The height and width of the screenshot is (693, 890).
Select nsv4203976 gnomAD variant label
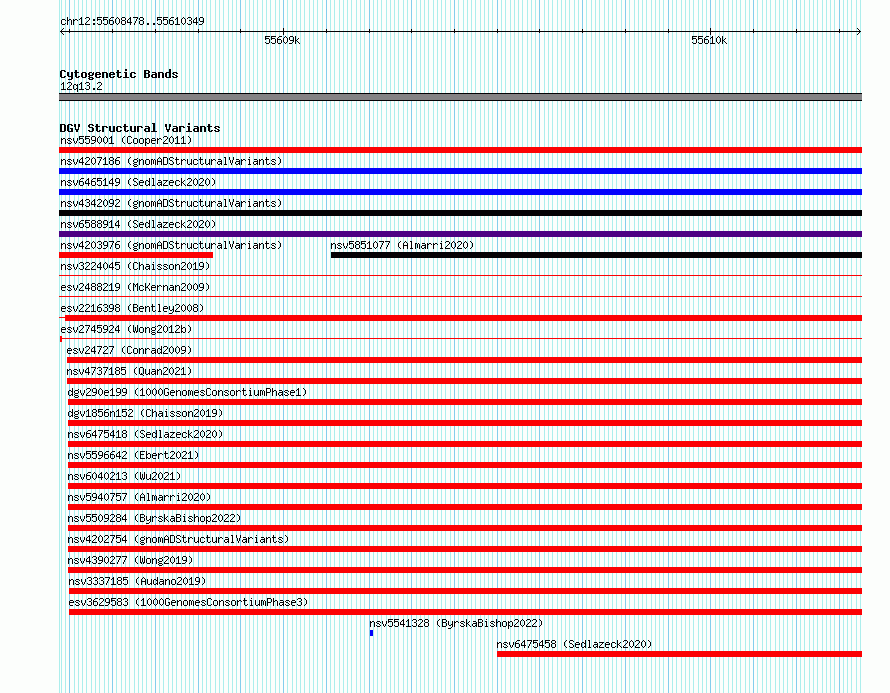pyautogui.click(x=171, y=245)
